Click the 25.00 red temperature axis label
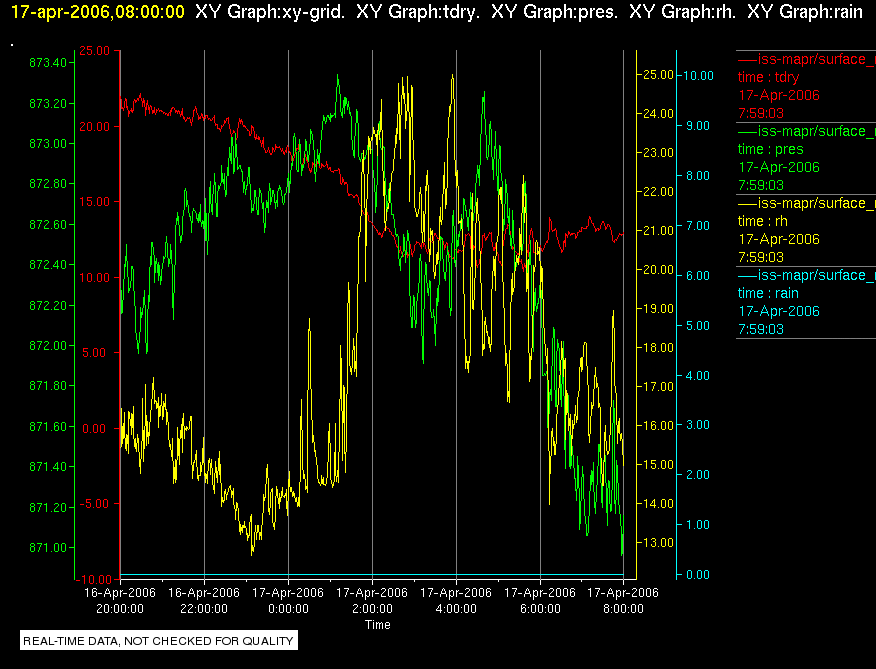Viewport: 876px width, 669px height. point(94,51)
